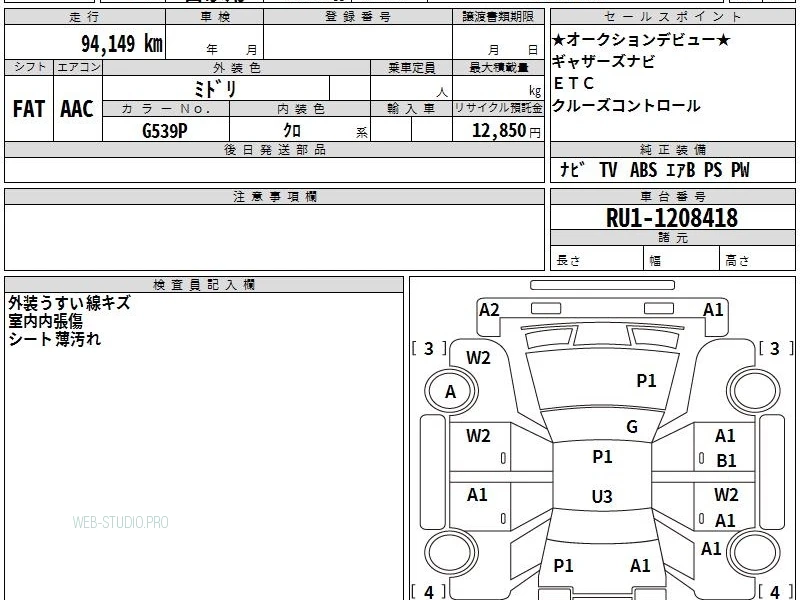Screen dimensions: 800x600
Task: Select the リサイクル預託金 header
Action: point(498,108)
